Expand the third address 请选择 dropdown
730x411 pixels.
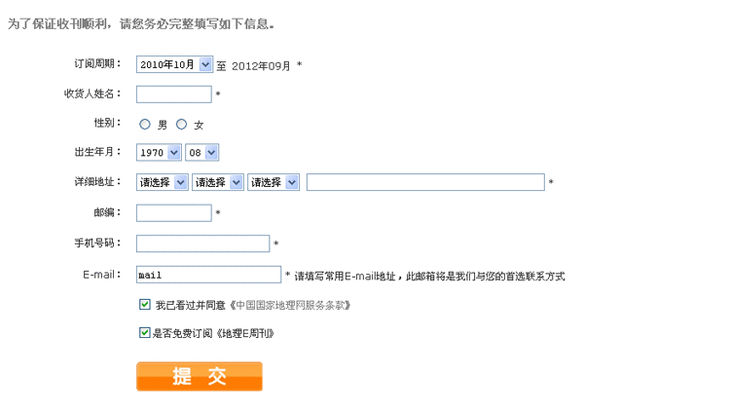274,182
